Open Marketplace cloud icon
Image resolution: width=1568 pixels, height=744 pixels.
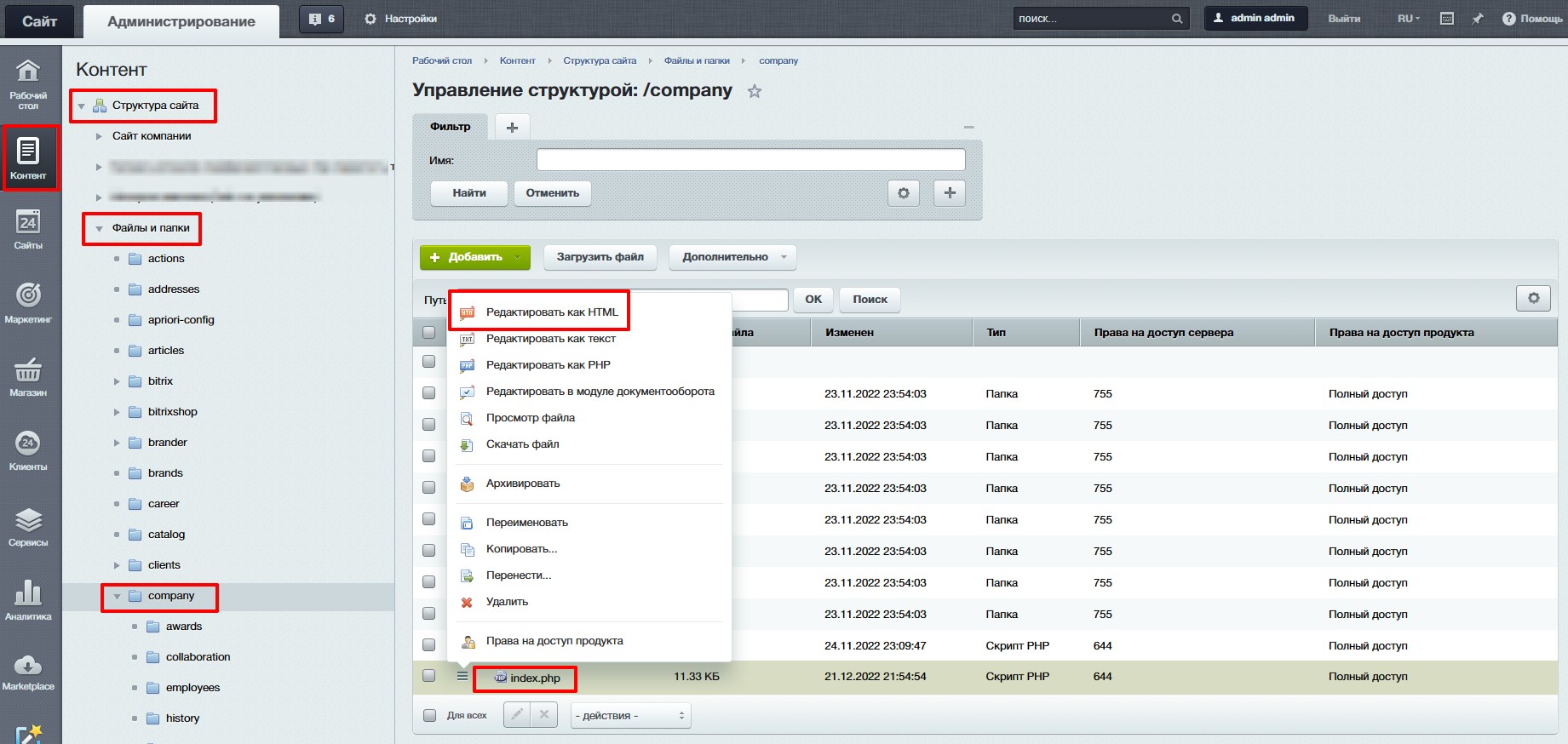coord(28,672)
